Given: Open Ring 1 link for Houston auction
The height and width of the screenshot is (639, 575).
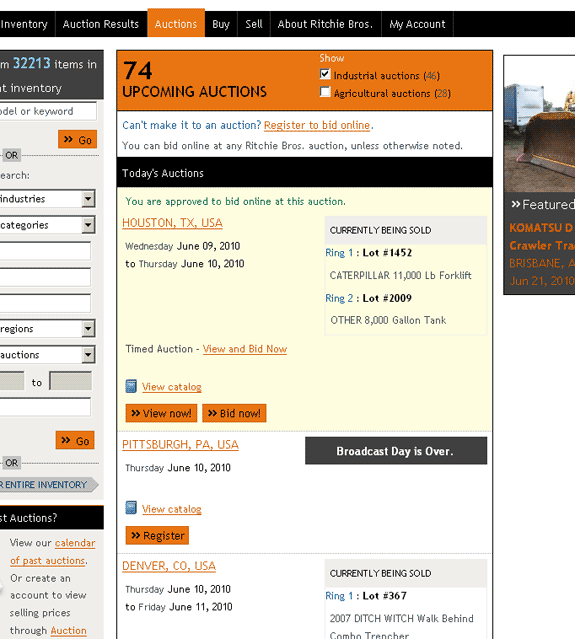Looking at the screenshot, I should [x=339, y=253].
